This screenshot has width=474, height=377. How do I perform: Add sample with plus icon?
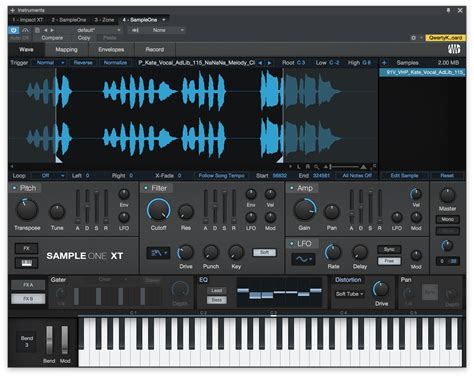pyautogui.click(x=384, y=63)
